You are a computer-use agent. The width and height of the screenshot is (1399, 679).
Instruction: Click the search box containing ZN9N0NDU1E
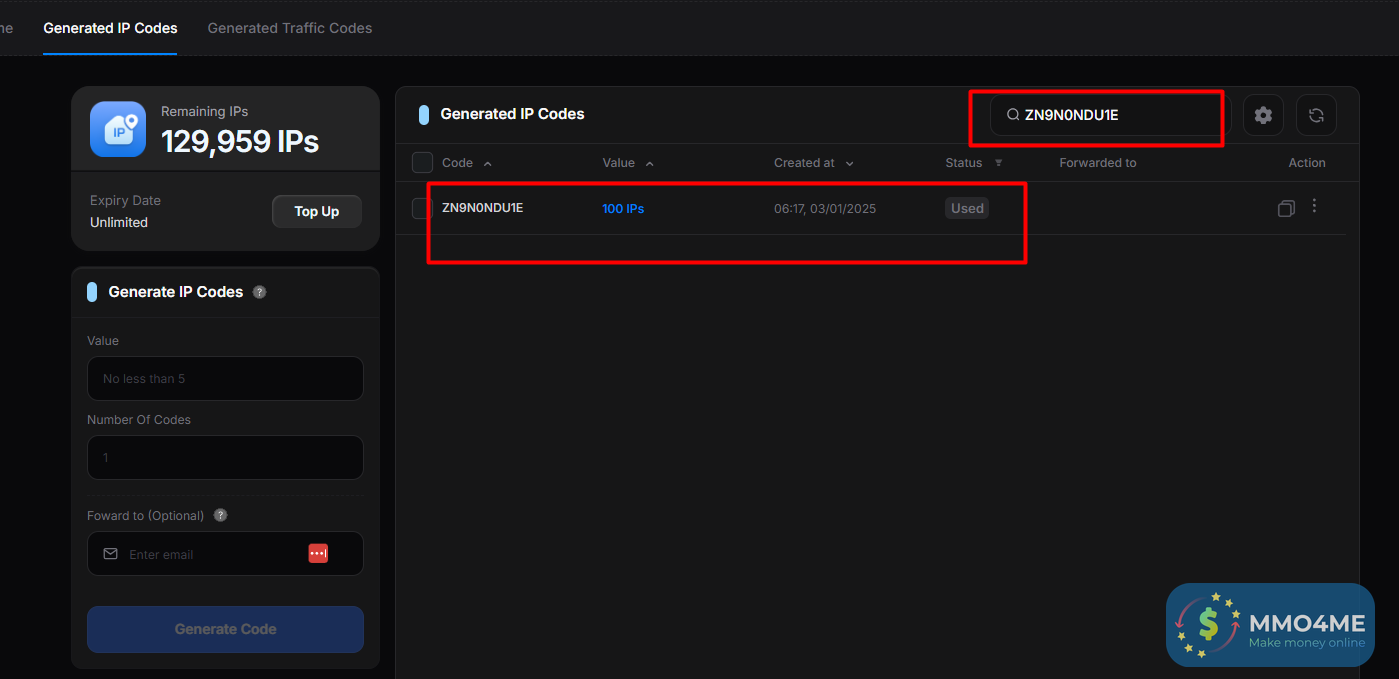(1109, 115)
